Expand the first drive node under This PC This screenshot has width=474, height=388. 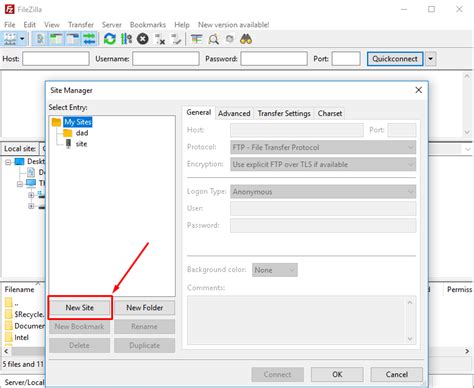(x=31, y=195)
